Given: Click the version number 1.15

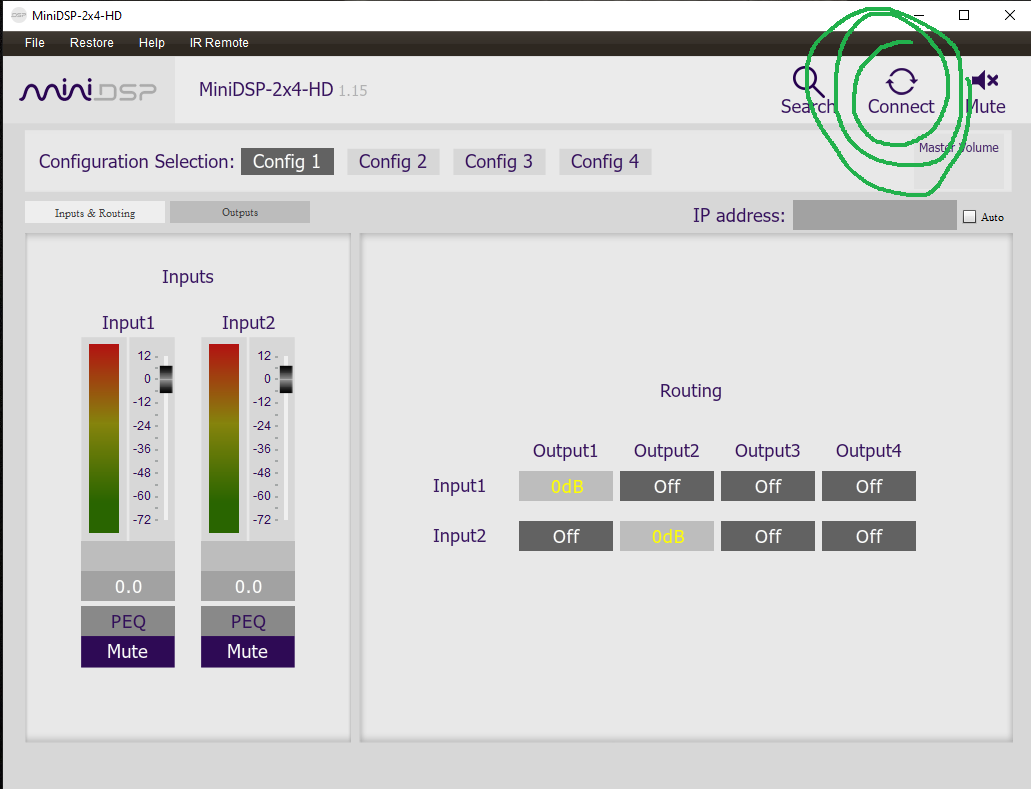Looking at the screenshot, I should tap(353, 91).
